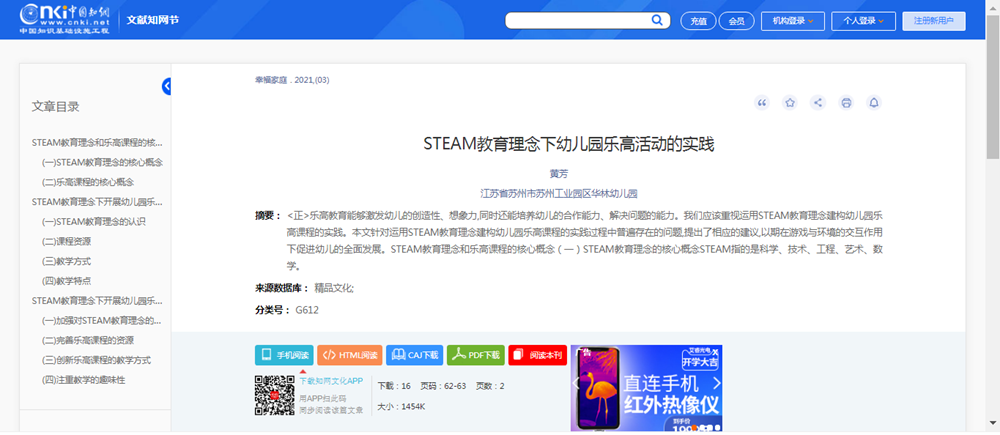Focus the top search input field
The width and height of the screenshot is (1000, 435).
578,20
